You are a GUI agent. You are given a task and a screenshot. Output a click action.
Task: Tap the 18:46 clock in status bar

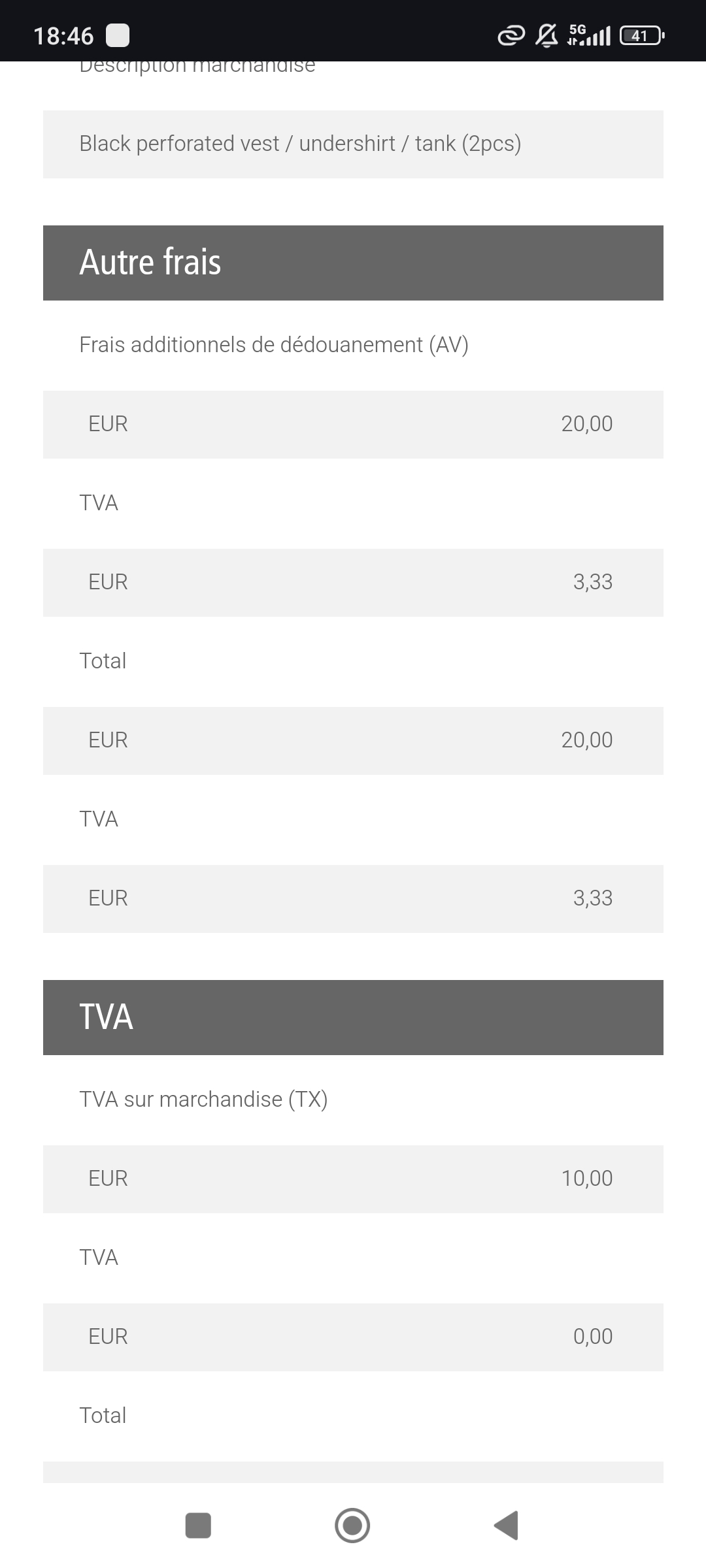(63, 36)
